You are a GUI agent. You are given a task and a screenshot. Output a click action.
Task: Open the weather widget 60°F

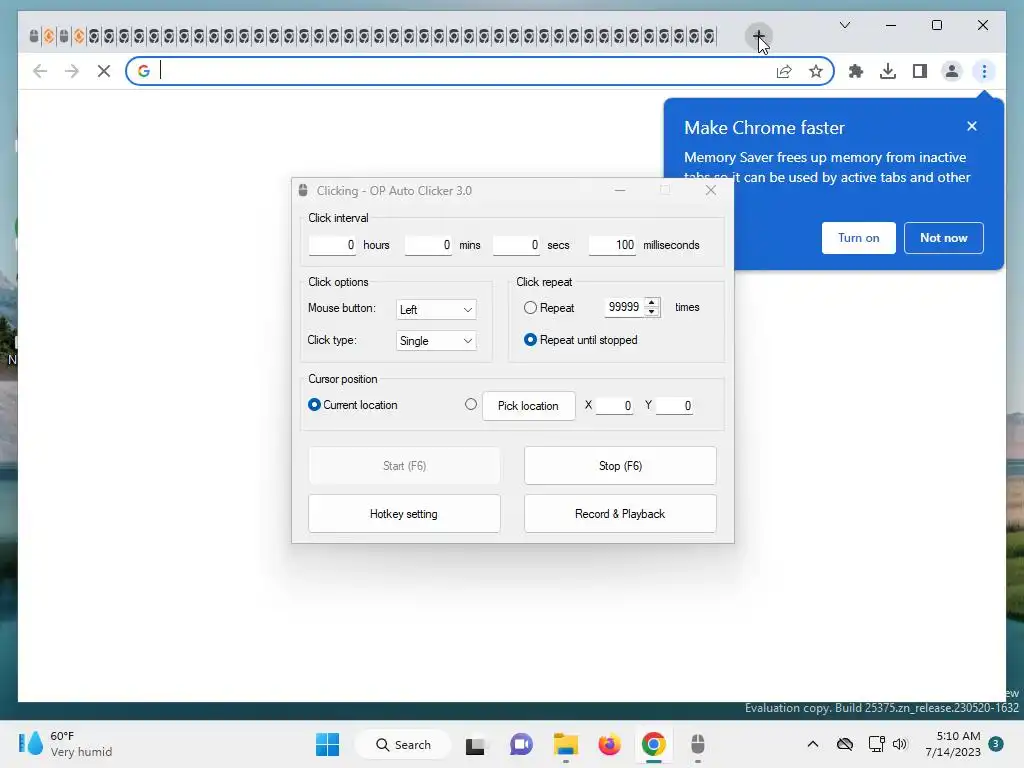(65, 744)
